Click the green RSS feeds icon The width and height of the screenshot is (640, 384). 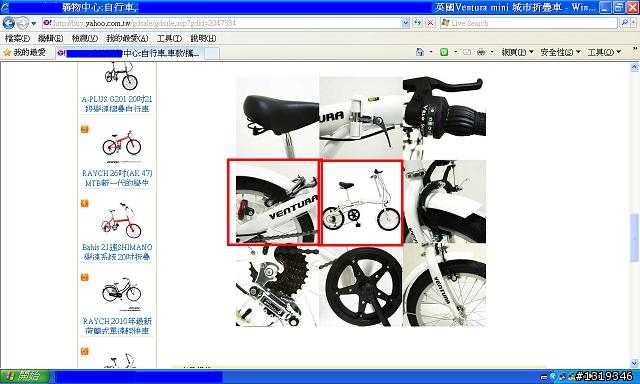pos(444,52)
